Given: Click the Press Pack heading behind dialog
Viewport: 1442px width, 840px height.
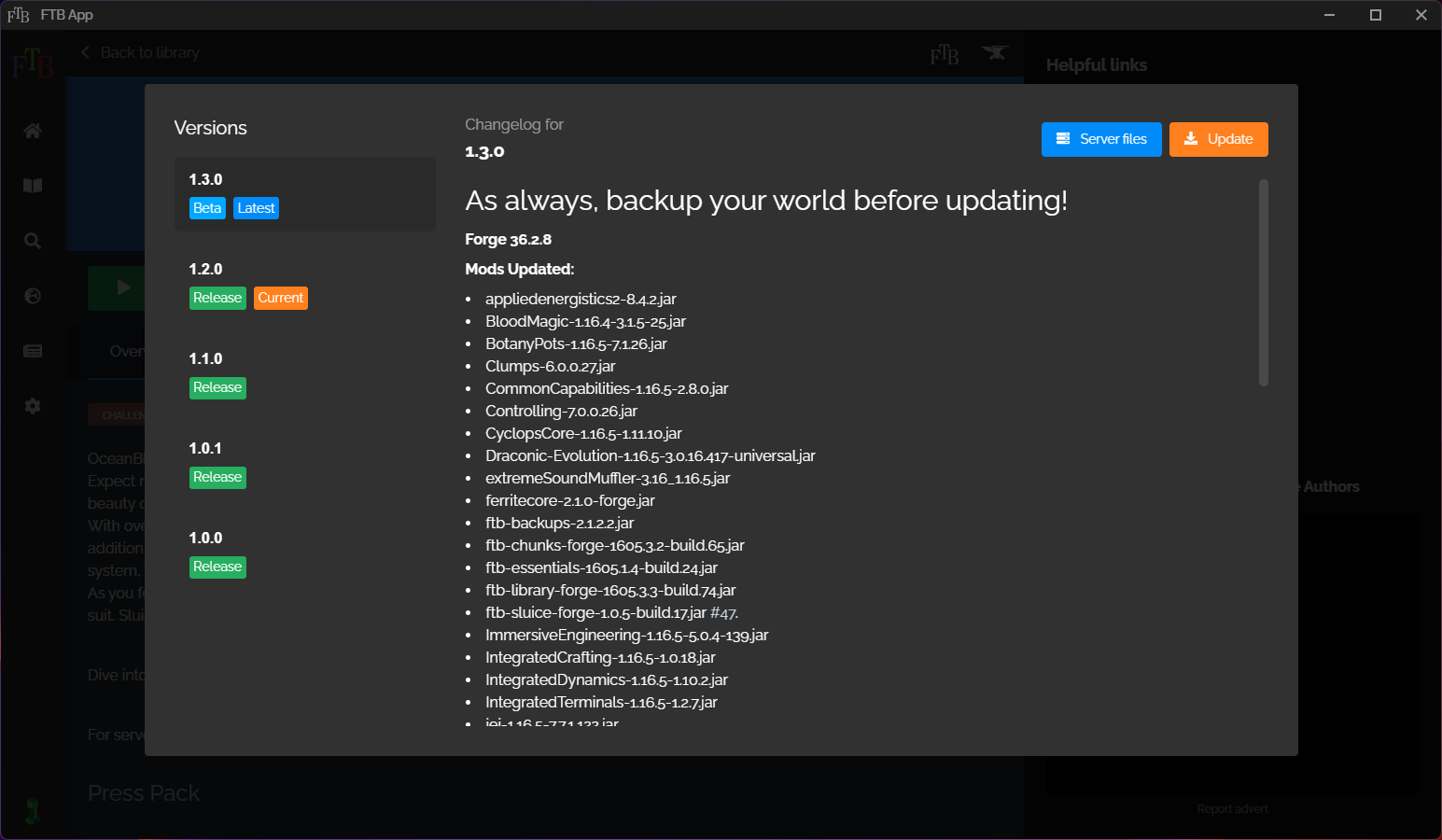Looking at the screenshot, I should coord(144,793).
